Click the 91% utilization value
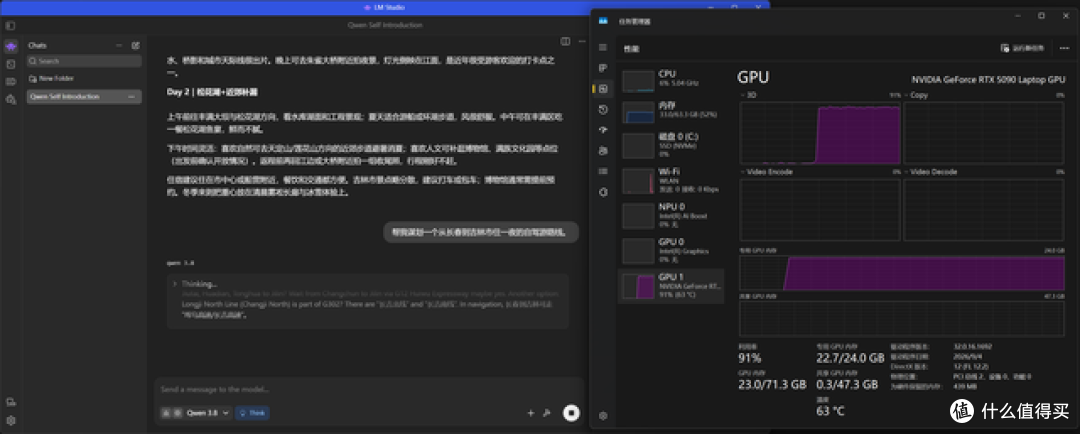The width and height of the screenshot is (1080, 434). coord(749,358)
